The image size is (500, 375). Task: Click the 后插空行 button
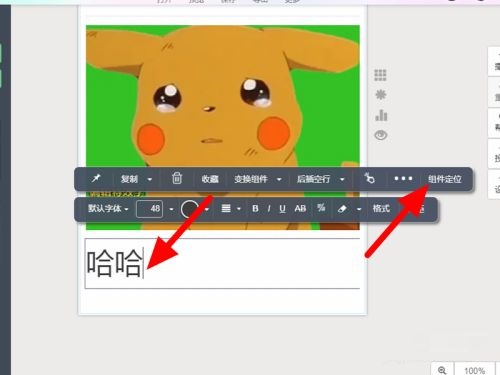[x=313, y=179]
